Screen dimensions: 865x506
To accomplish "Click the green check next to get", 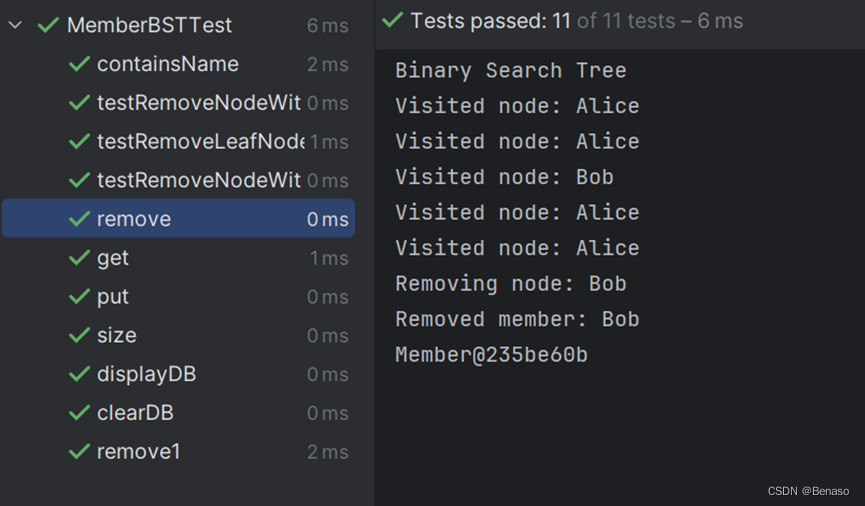I will click(x=79, y=258).
